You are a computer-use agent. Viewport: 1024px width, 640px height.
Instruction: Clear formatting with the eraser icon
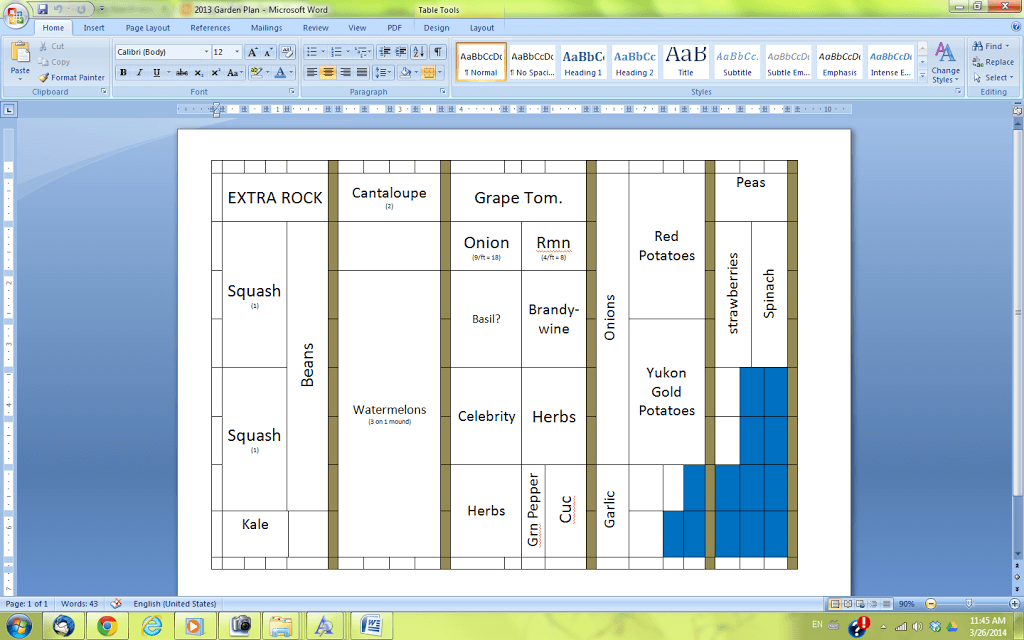(286, 52)
